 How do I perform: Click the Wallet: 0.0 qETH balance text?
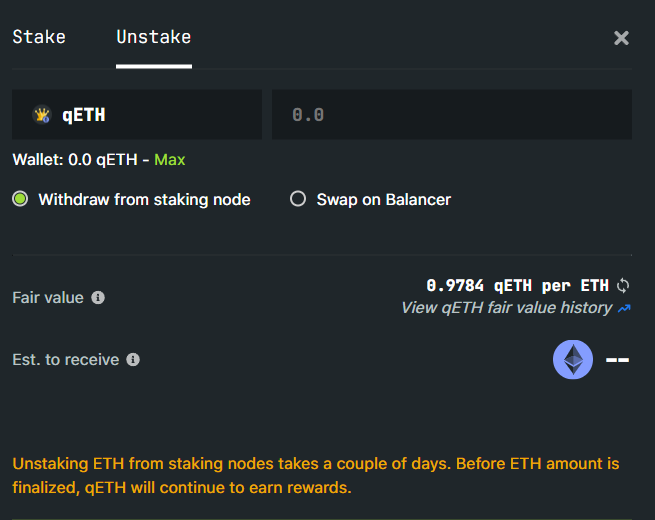[x=75, y=160]
